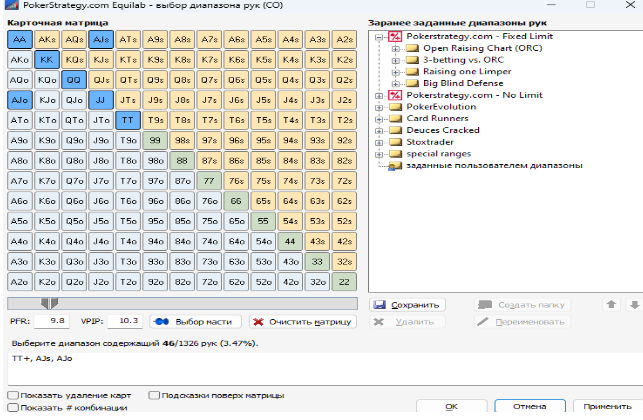Expand the Open Raising Chart node
Image resolution: width=643 pixels, height=420 pixels.
point(396,49)
